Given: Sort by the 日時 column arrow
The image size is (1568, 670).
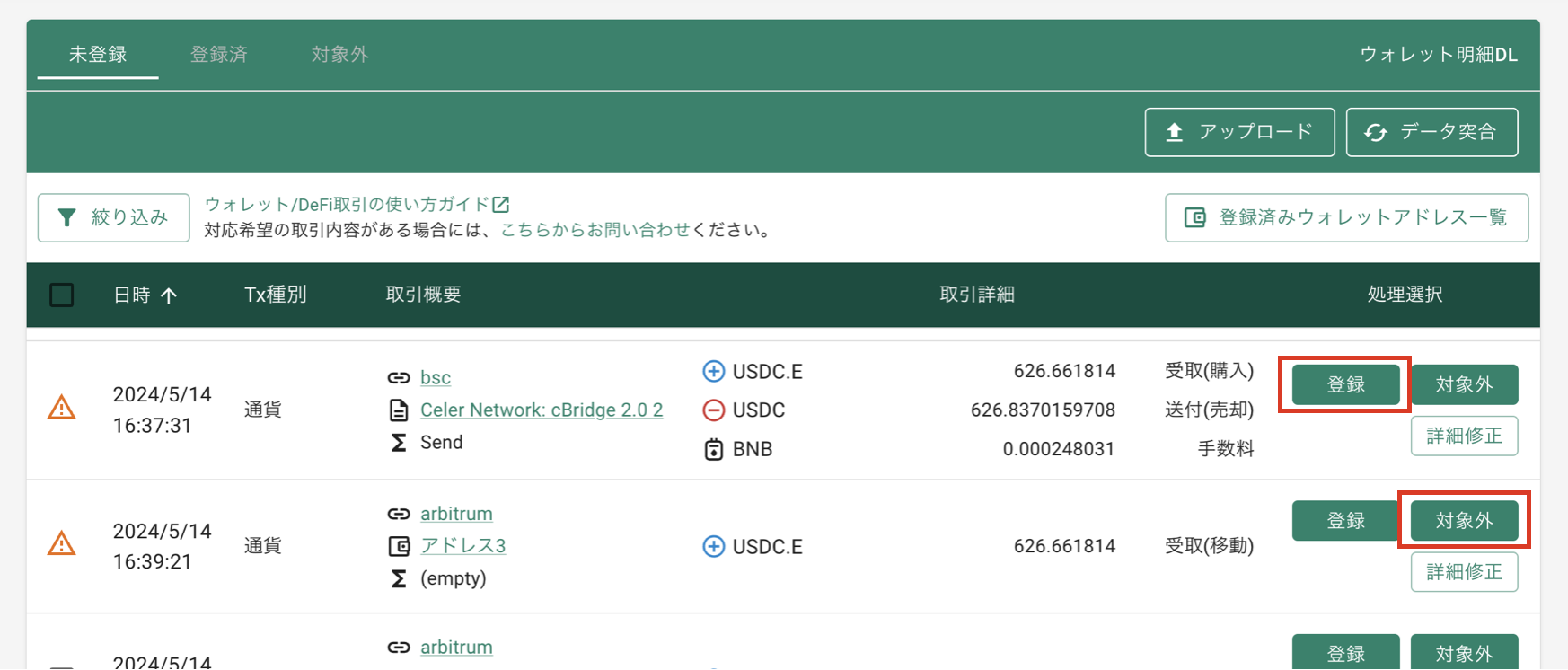Looking at the screenshot, I should coord(169,295).
